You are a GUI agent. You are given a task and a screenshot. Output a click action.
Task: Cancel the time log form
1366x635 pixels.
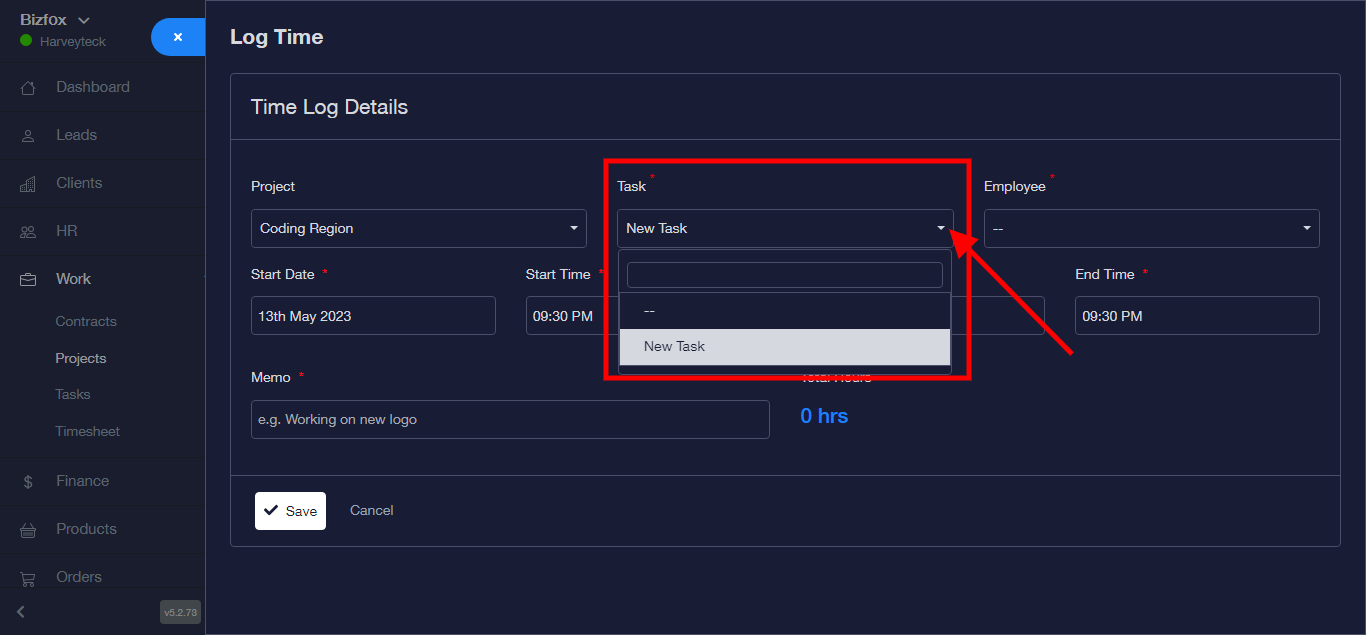[371, 511]
